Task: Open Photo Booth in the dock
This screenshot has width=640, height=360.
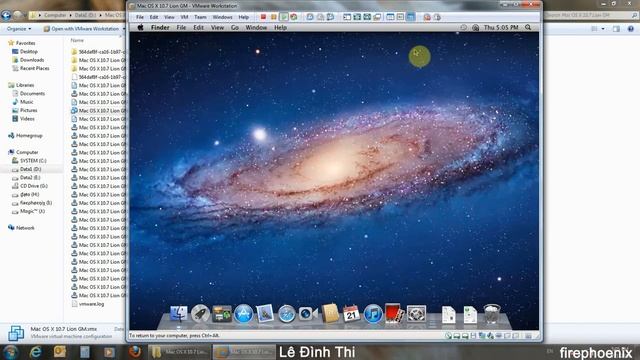Action: pos(394,313)
